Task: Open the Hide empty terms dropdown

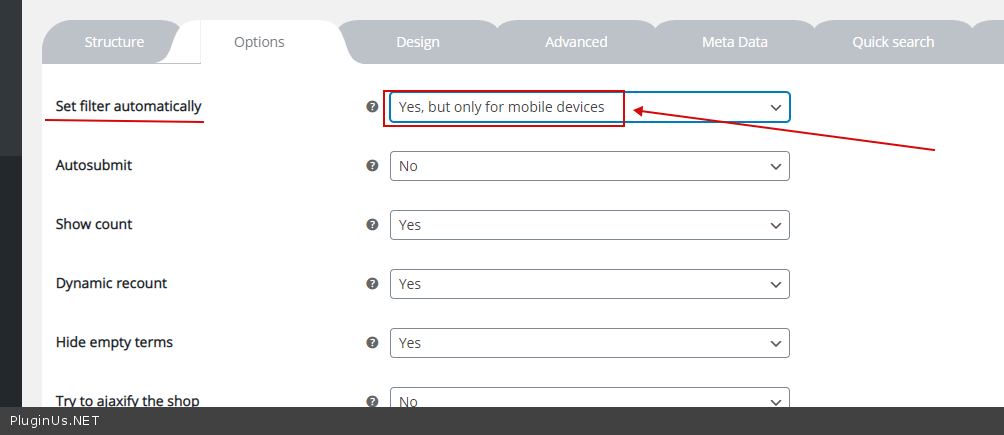Action: (589, 343)
